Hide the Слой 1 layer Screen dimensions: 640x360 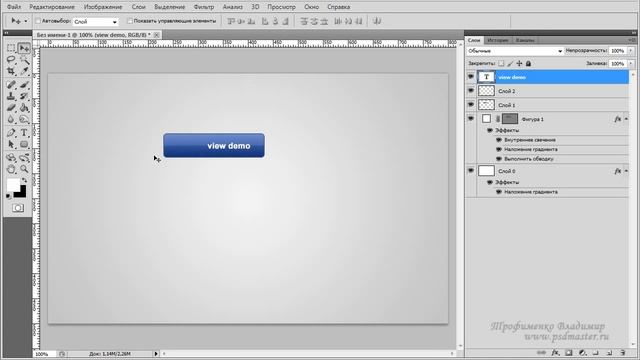471,104
